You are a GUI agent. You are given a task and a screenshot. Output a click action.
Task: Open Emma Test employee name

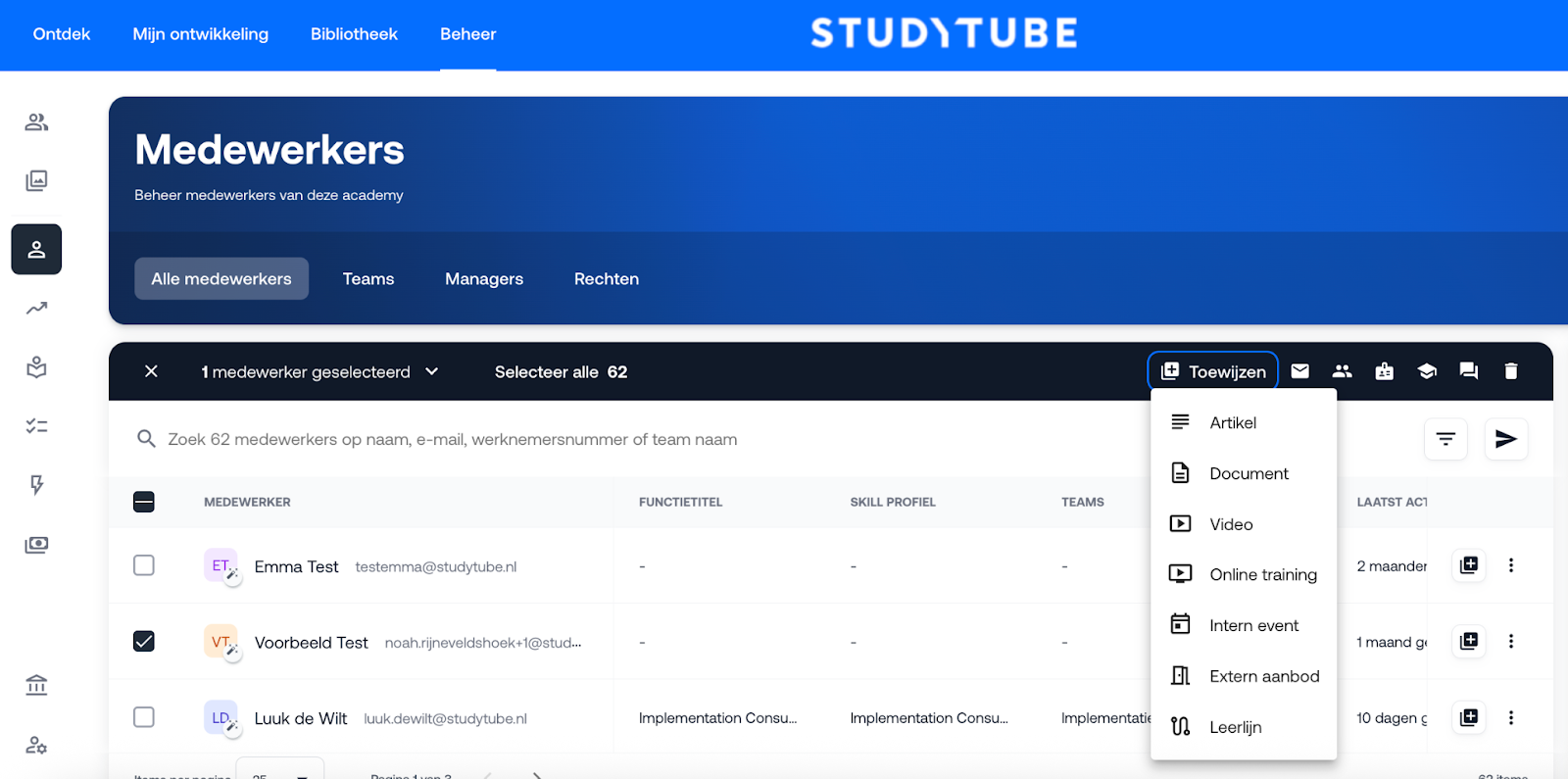point(296,566)
